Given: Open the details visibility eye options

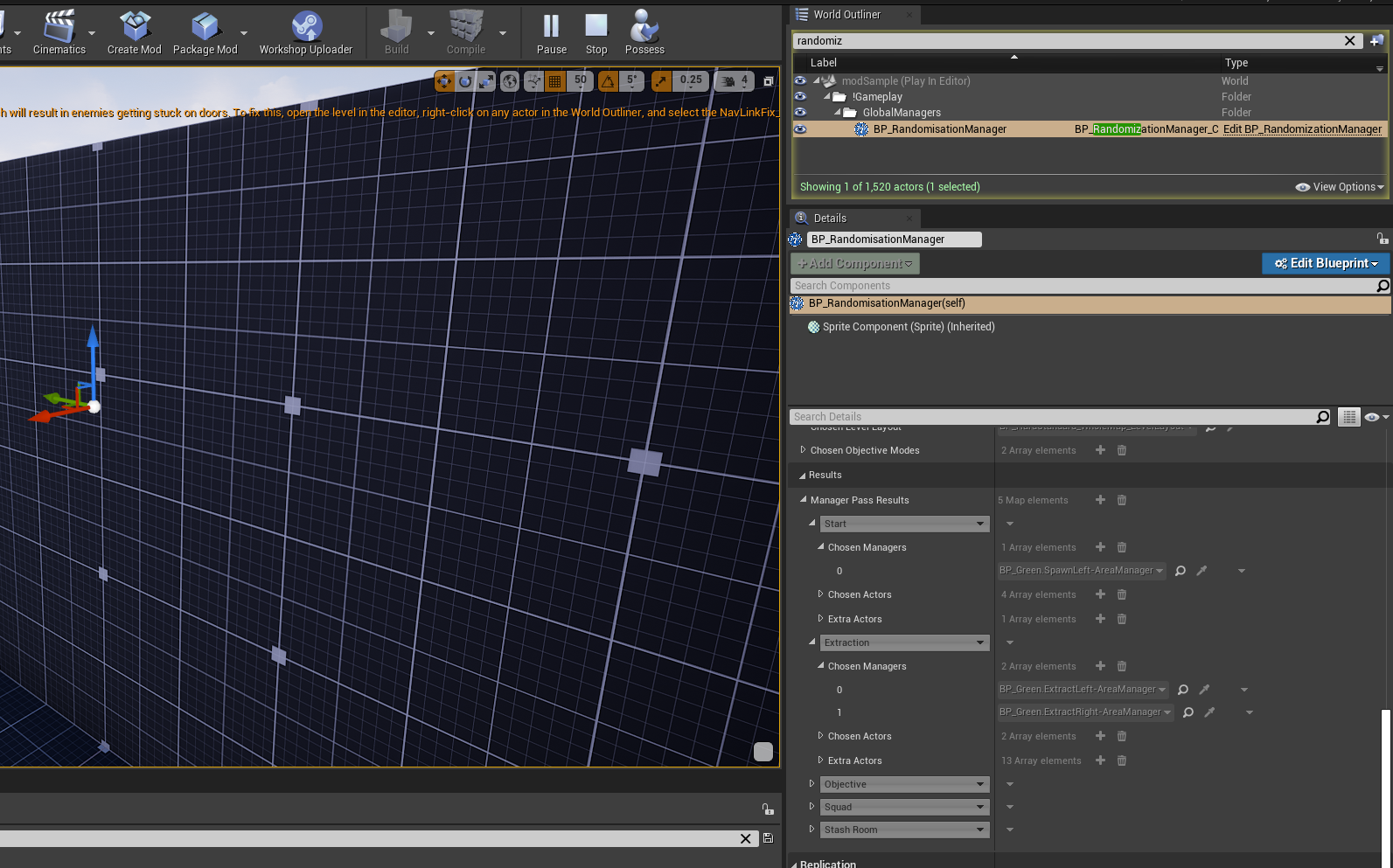Looking at the screenshot, I should [x=1376, y=417].
